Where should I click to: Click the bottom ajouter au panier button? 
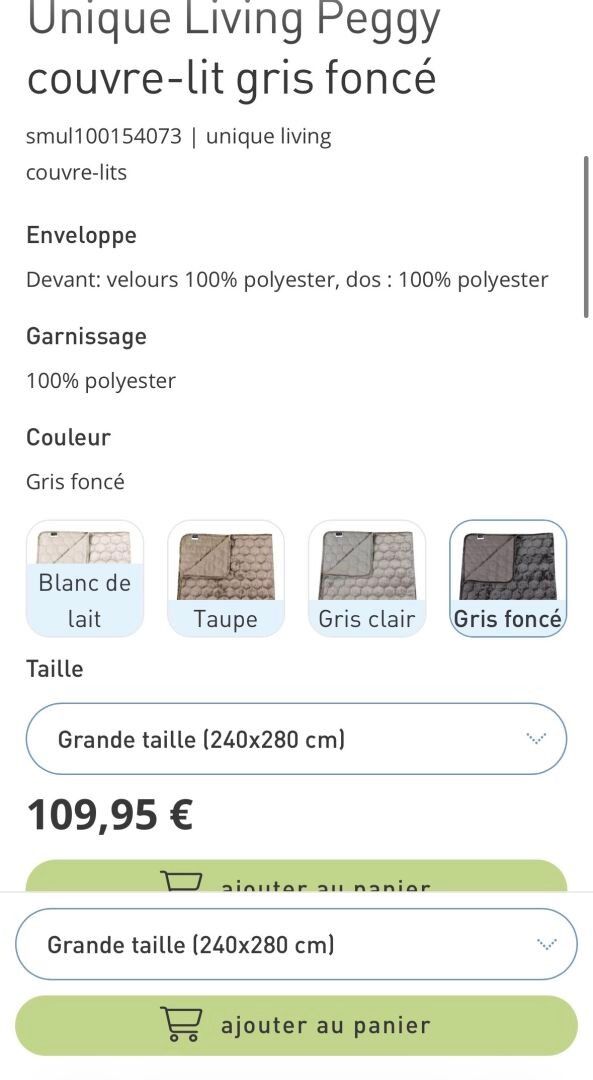click(x=296, y=1025)
